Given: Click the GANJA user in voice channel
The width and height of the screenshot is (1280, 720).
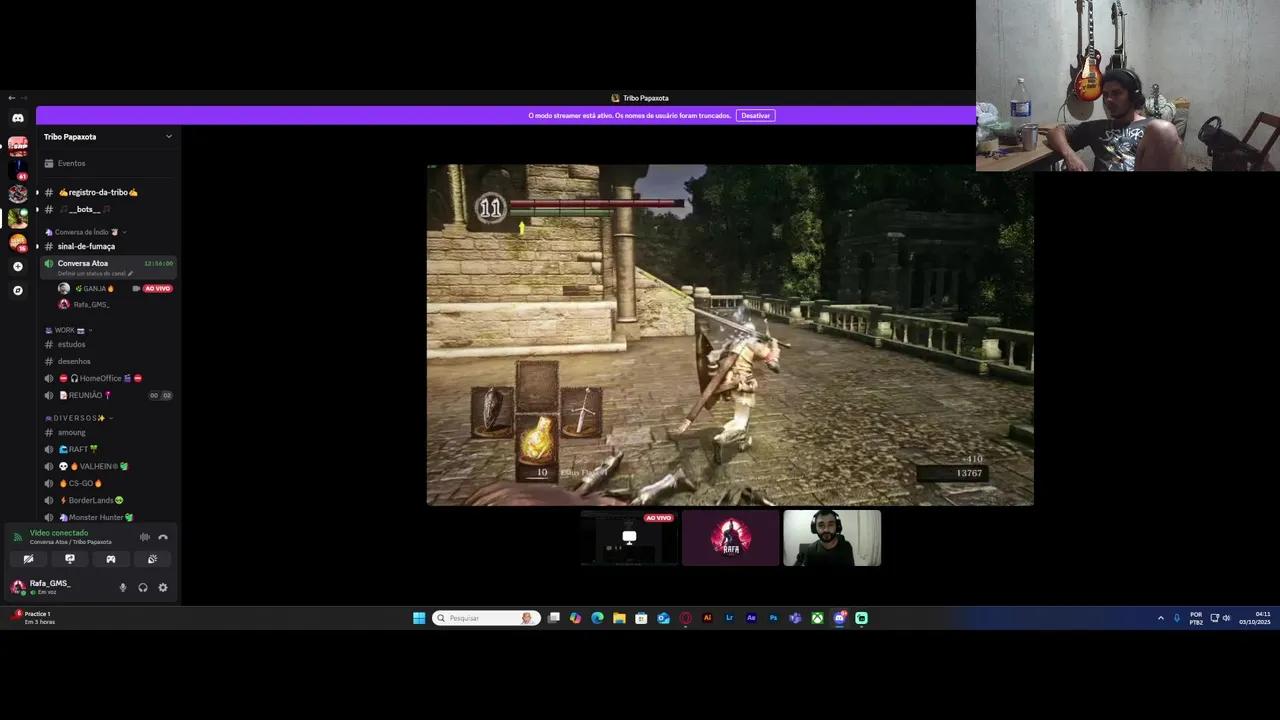Looking at the screenshot, I should click(94, 289).
